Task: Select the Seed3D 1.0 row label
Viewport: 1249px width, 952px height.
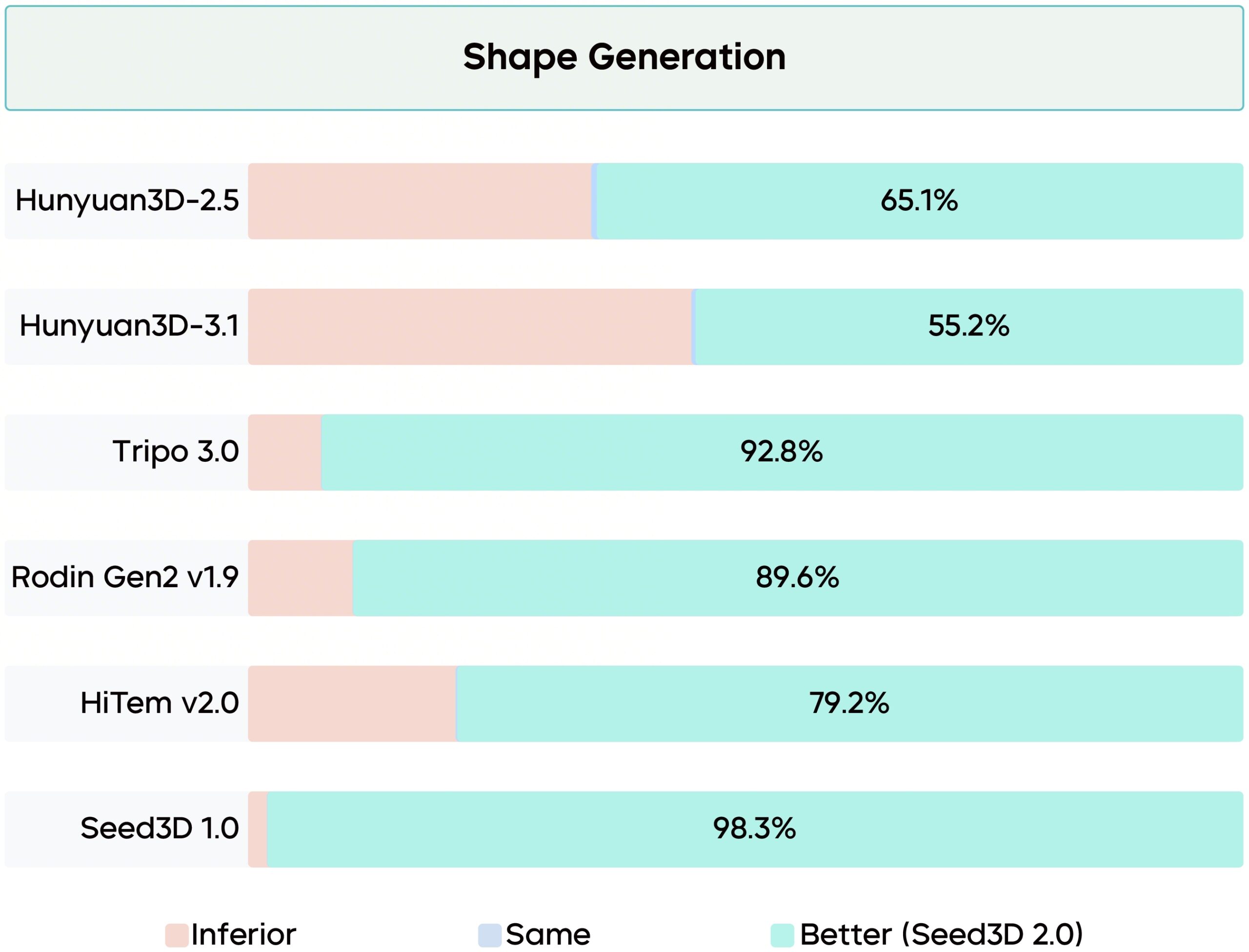Action: (160, 829)
